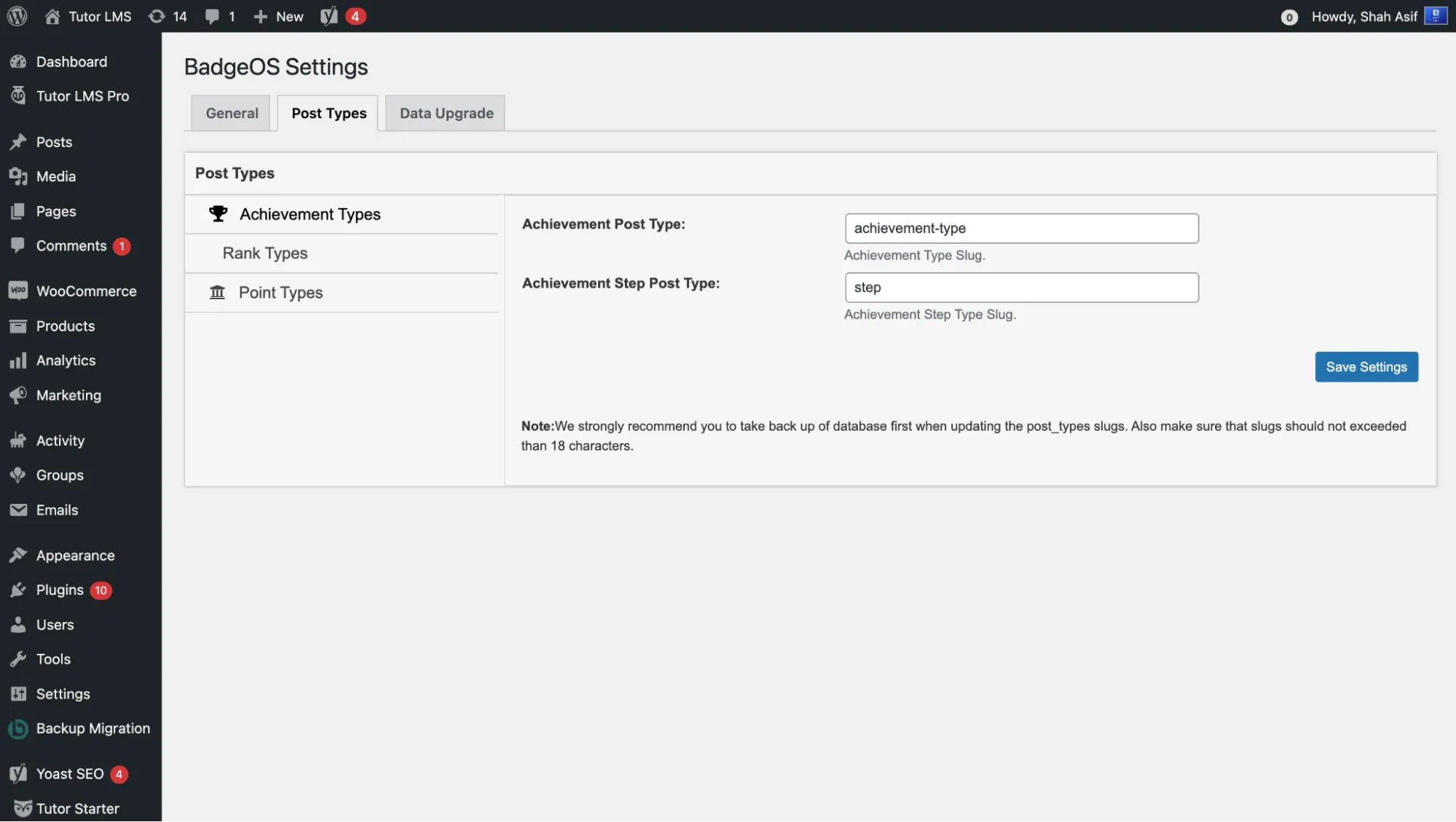Click the Plugins plug icon

click(x=18, y=590)
